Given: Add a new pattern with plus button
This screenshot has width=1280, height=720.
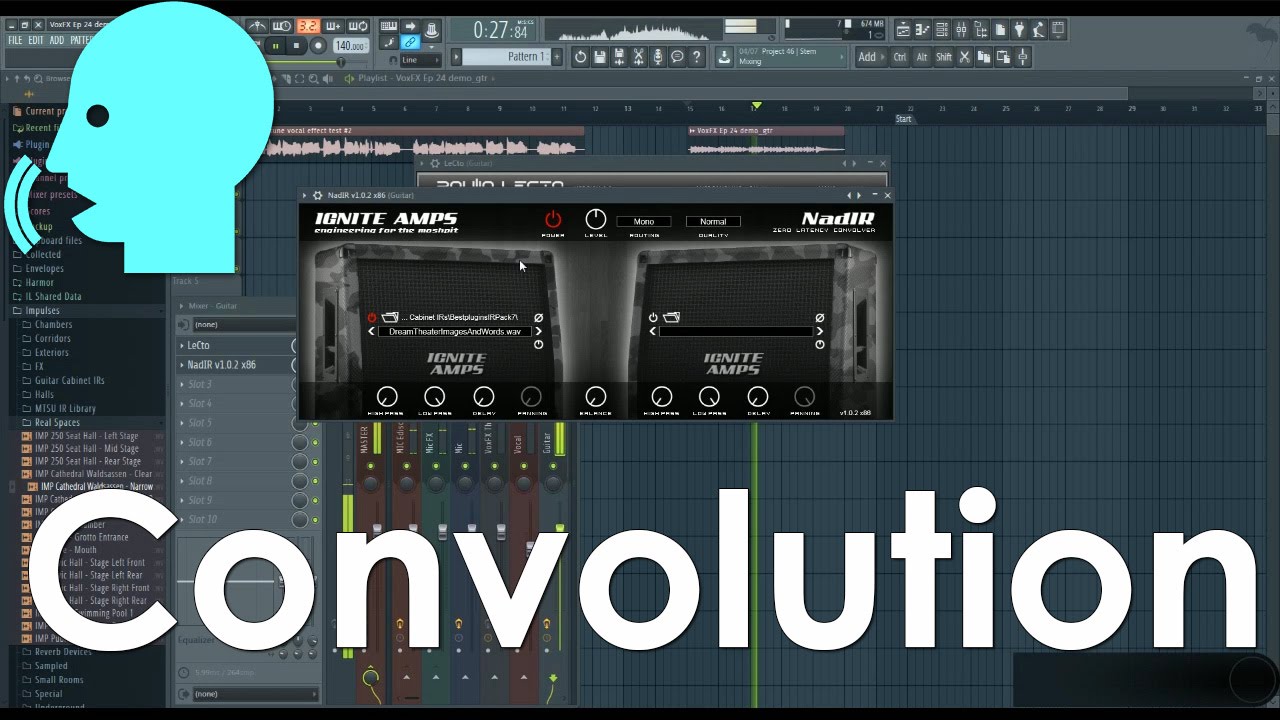Looking at the screenshot, I should point(556,57).
